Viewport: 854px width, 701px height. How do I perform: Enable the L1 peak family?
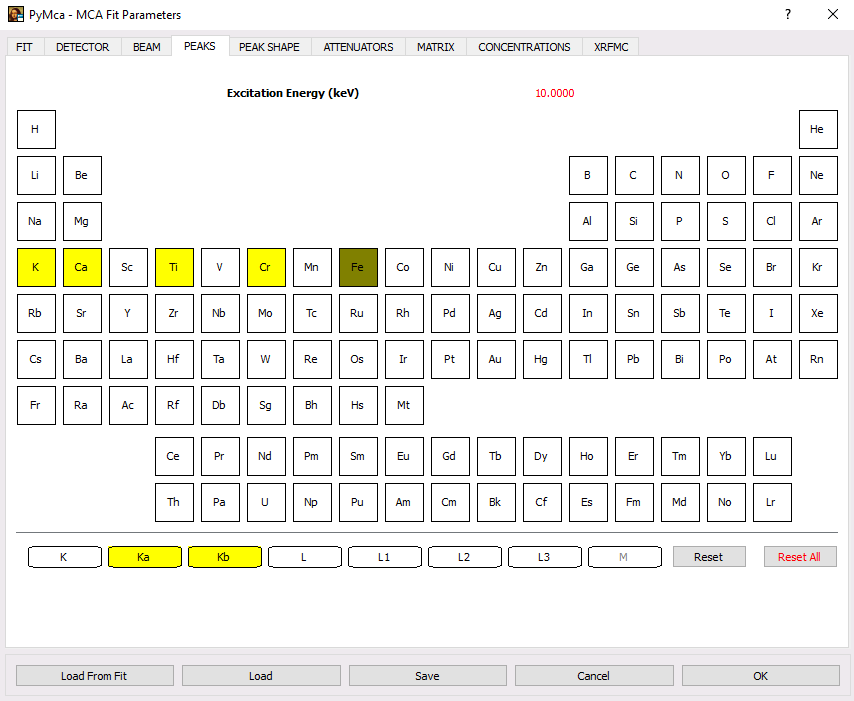coord(385,557)
